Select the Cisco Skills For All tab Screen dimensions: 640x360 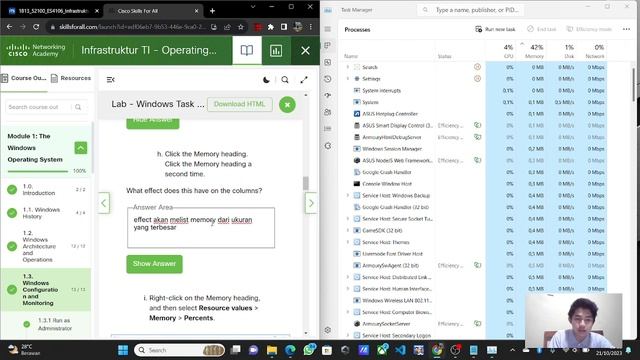pos(152,11)
